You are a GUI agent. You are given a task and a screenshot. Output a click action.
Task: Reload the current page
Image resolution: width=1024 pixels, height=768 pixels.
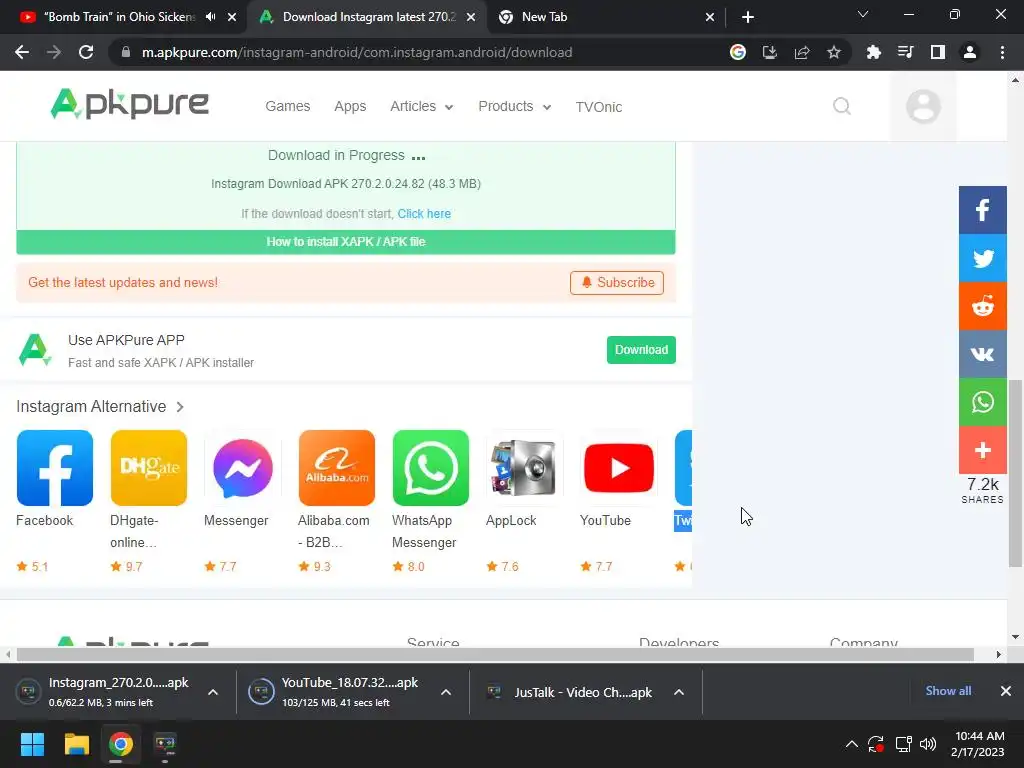[x=86, y=52]
